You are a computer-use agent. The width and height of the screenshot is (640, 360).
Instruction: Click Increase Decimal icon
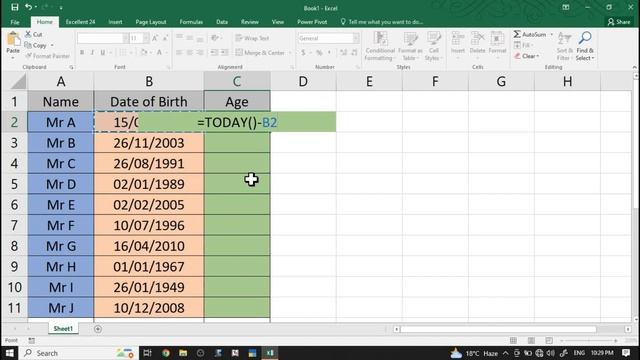[x=344, y=53]
